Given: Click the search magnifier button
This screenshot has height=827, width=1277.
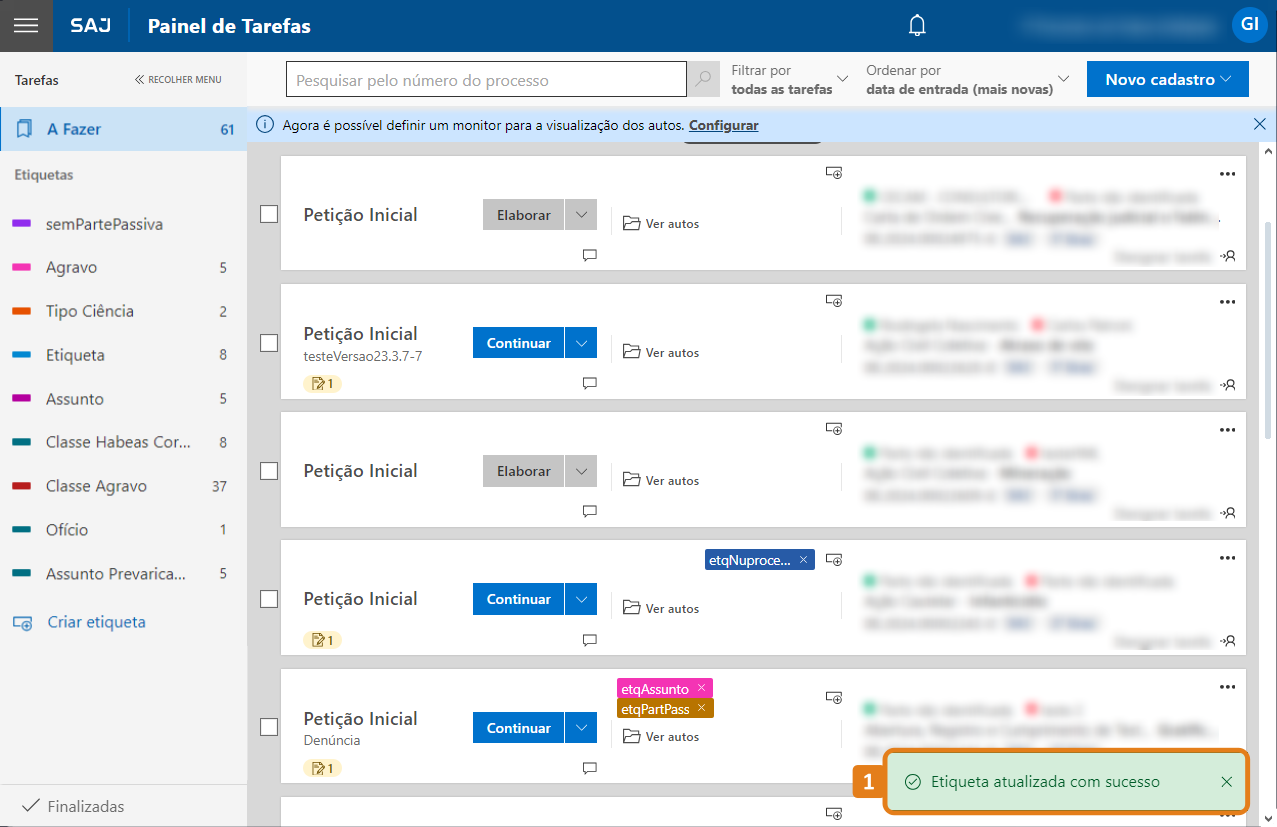Looking at the screenshot, I should (703, 79).
